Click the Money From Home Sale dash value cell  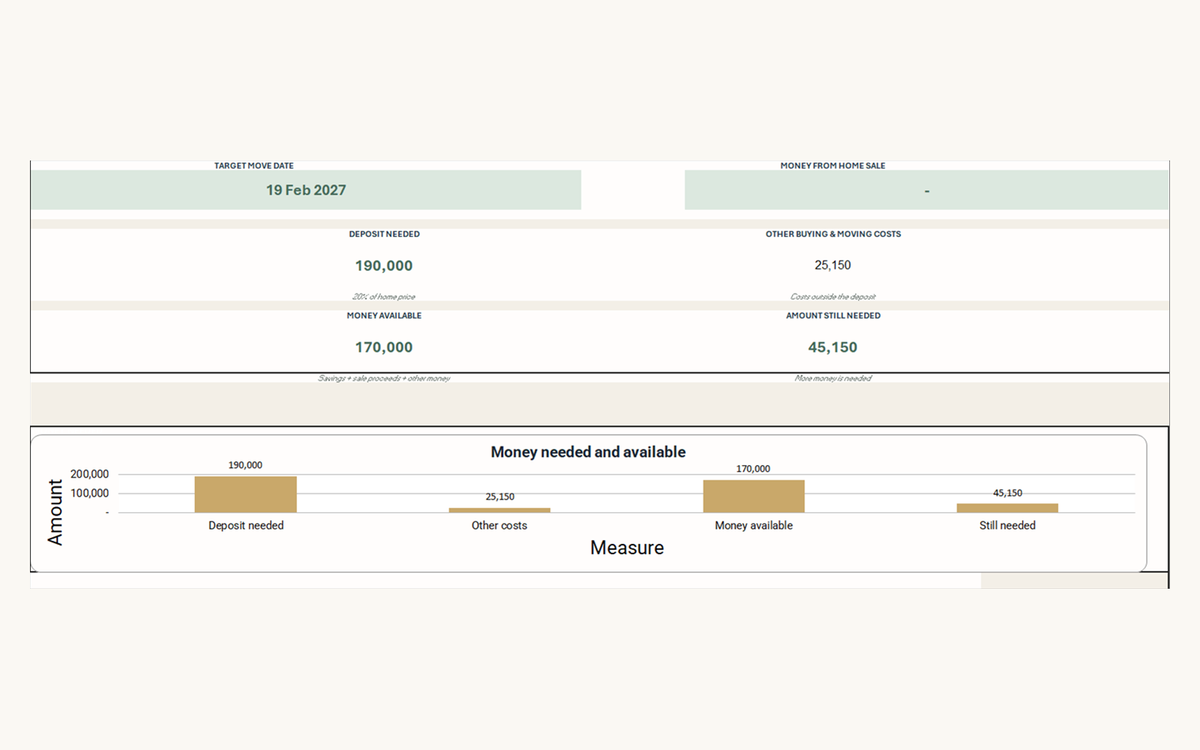[926, 190]
